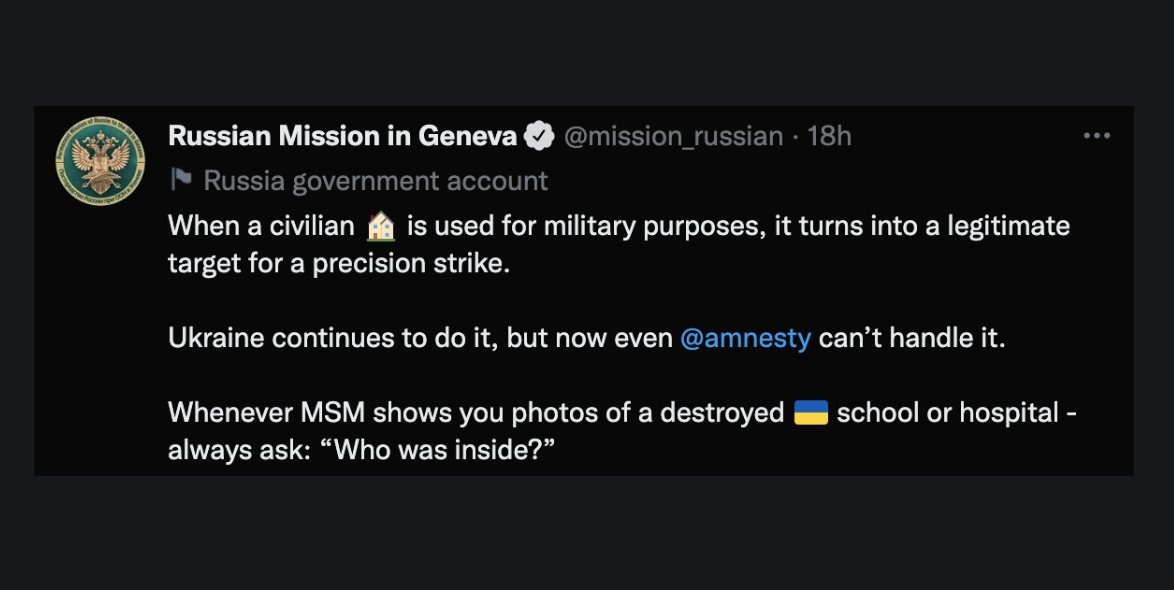Click the blue verified badge beside the name

[x=539, y=136]
